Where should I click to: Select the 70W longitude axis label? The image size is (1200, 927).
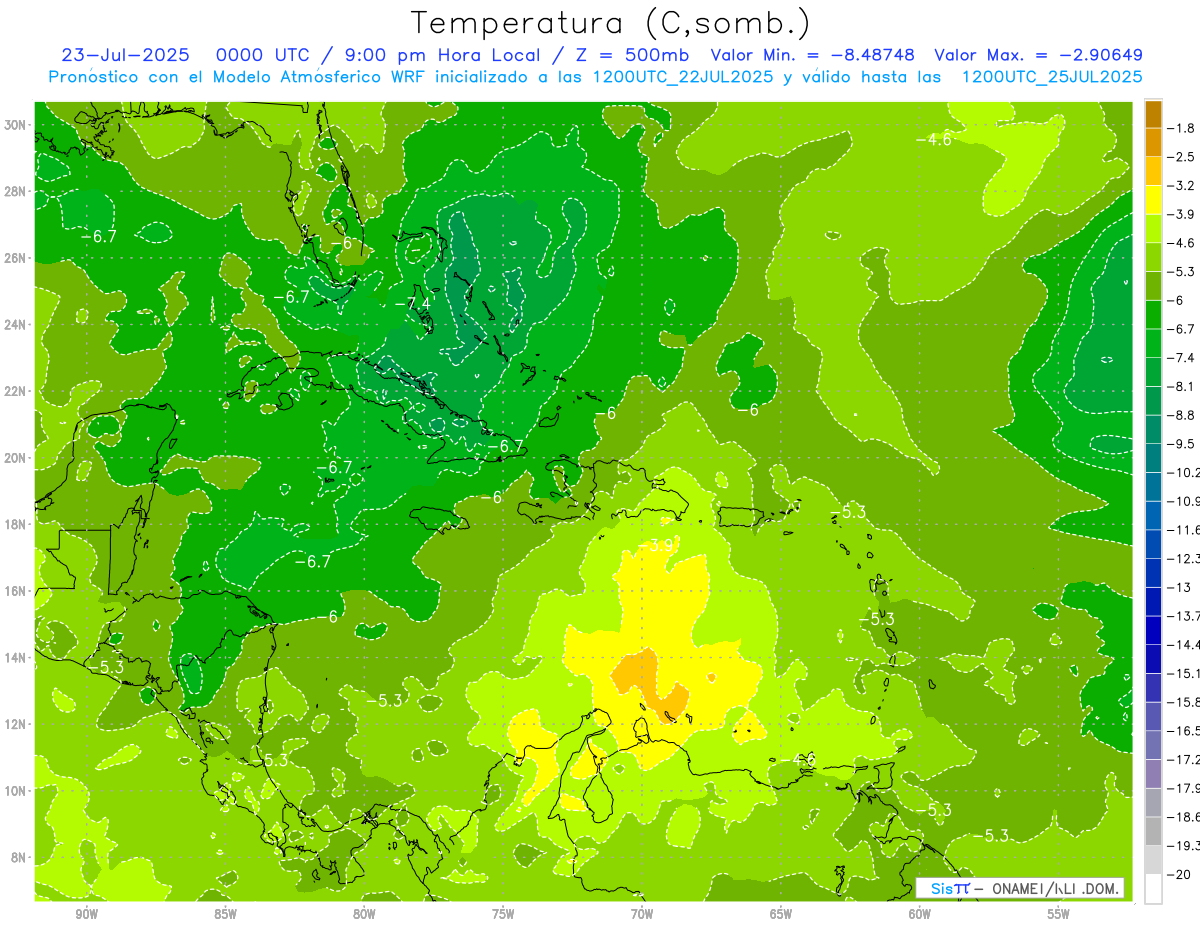tap(642, 914)
